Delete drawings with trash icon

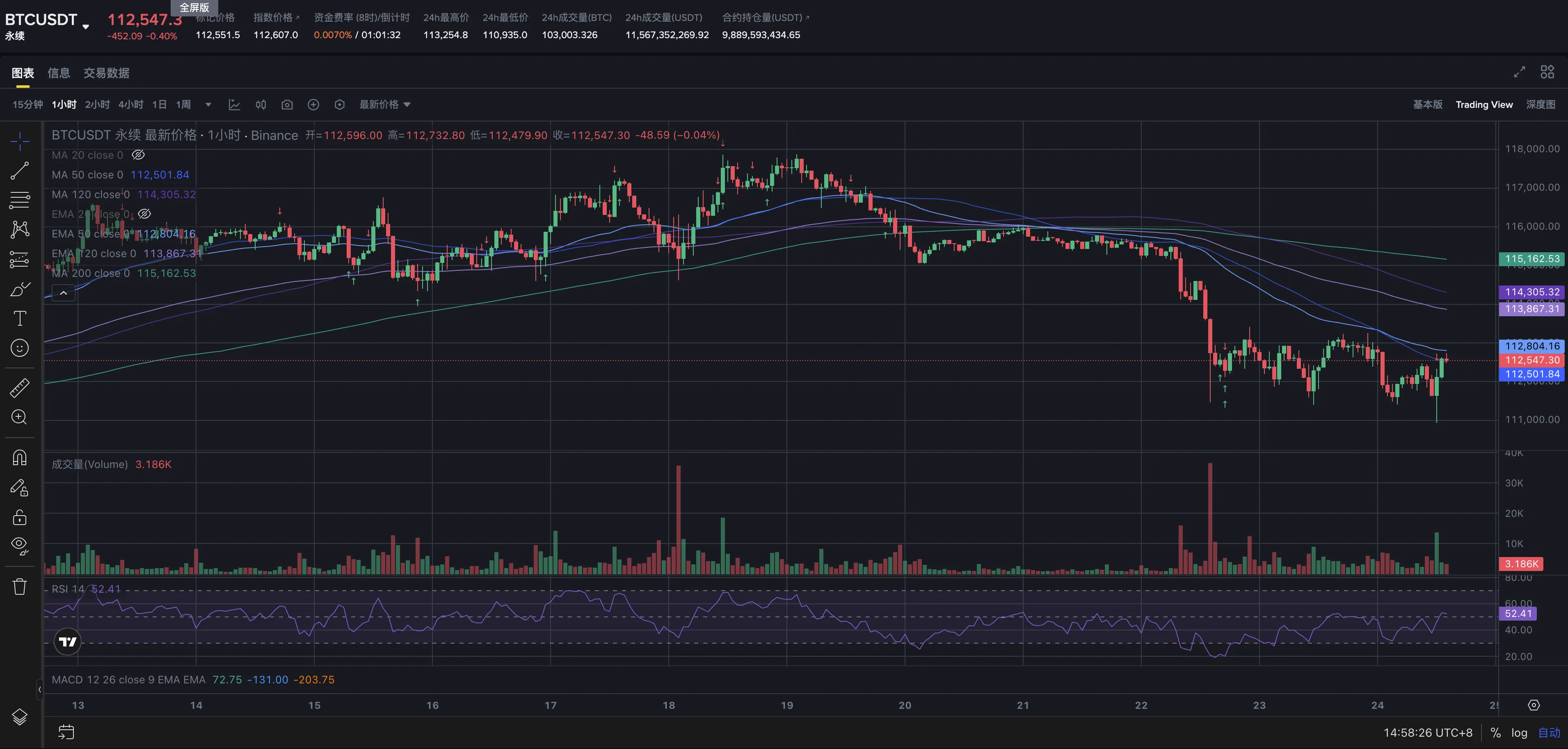(19, 587)
